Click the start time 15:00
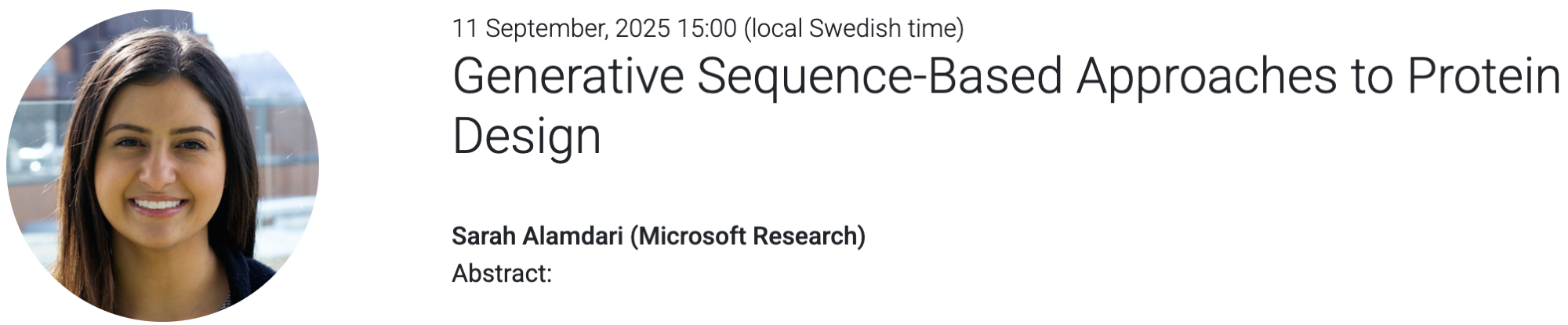This screenshot has width=1568, height=325. (x=706, y=28)
